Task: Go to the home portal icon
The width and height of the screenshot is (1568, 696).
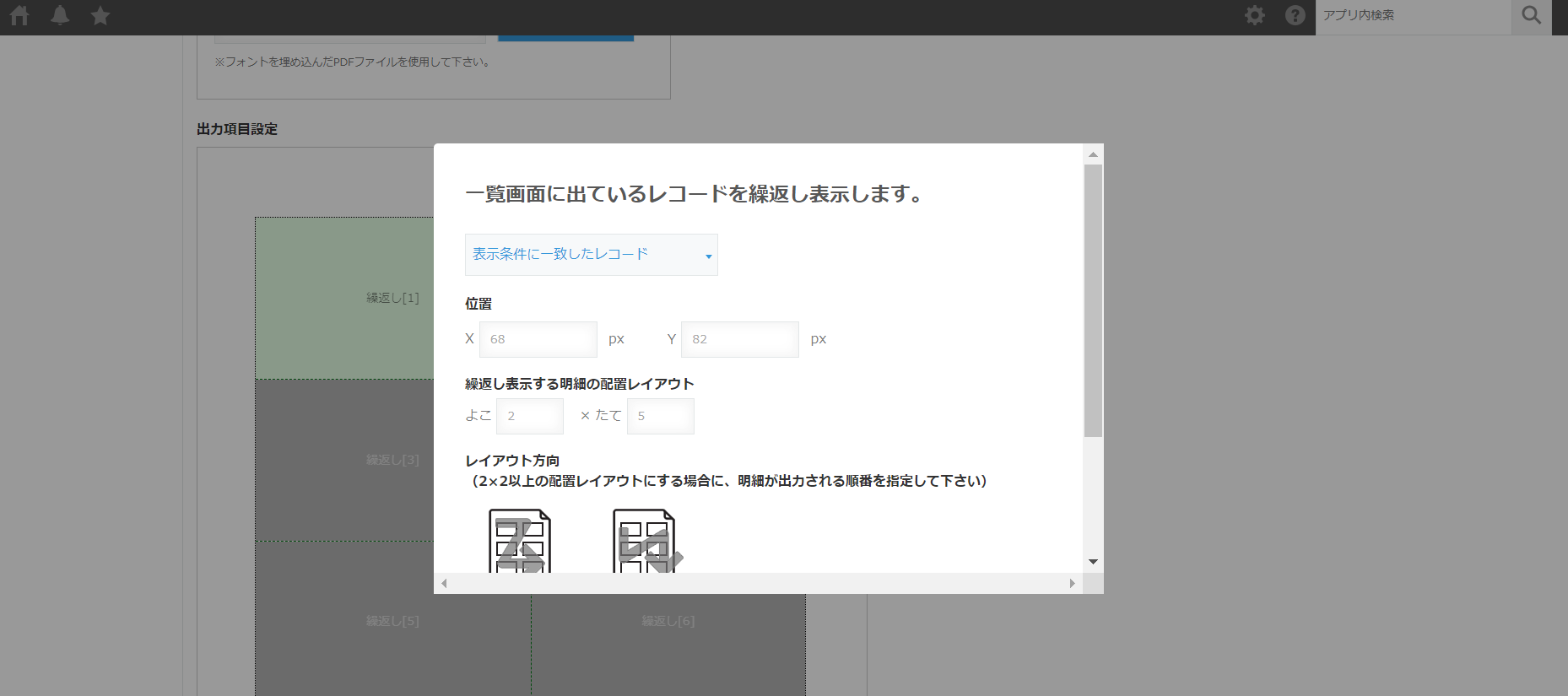Action: pyautogui.click(x=19, y=15)
